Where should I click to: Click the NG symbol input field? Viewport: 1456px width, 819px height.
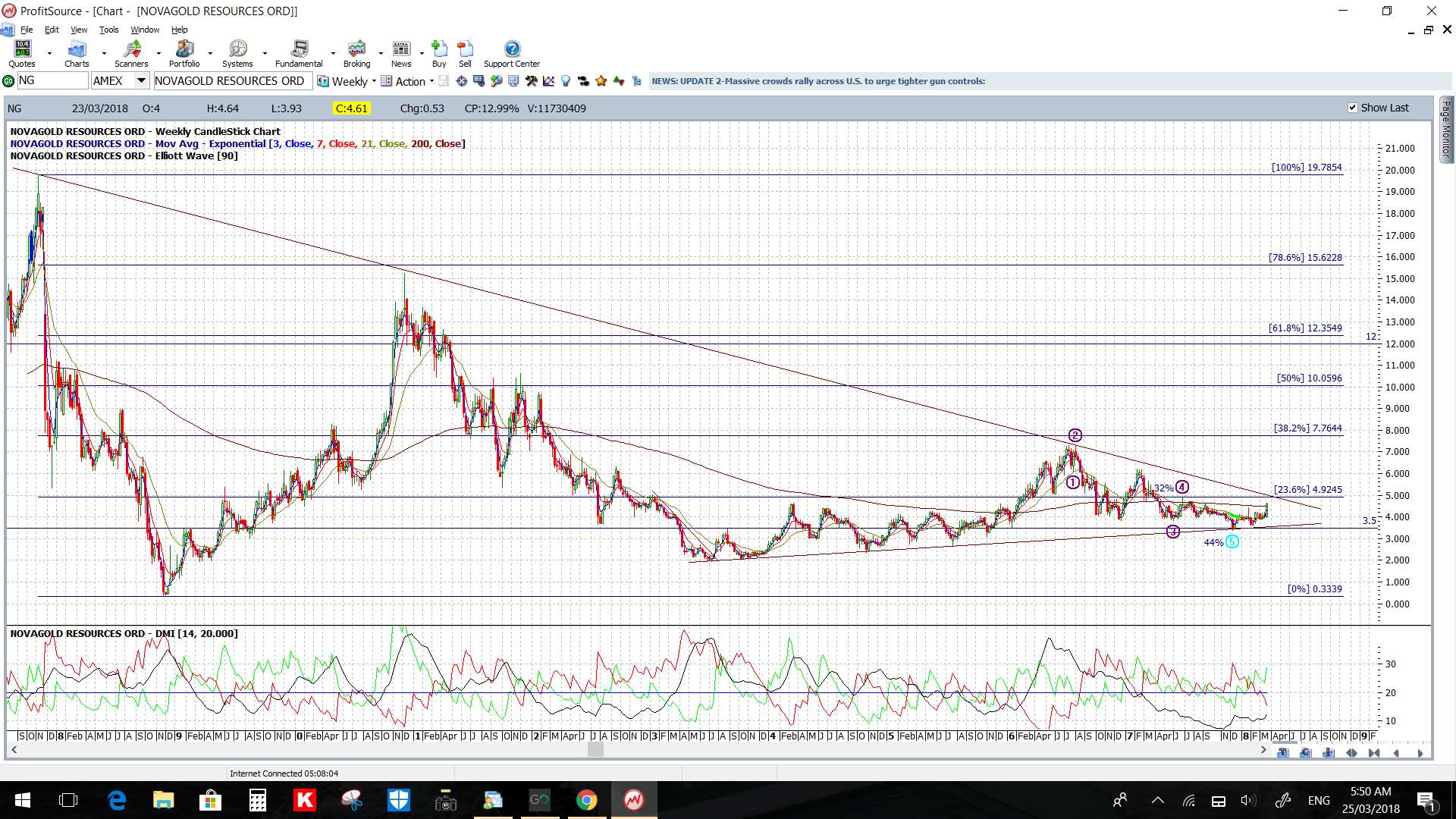point(52,80)
